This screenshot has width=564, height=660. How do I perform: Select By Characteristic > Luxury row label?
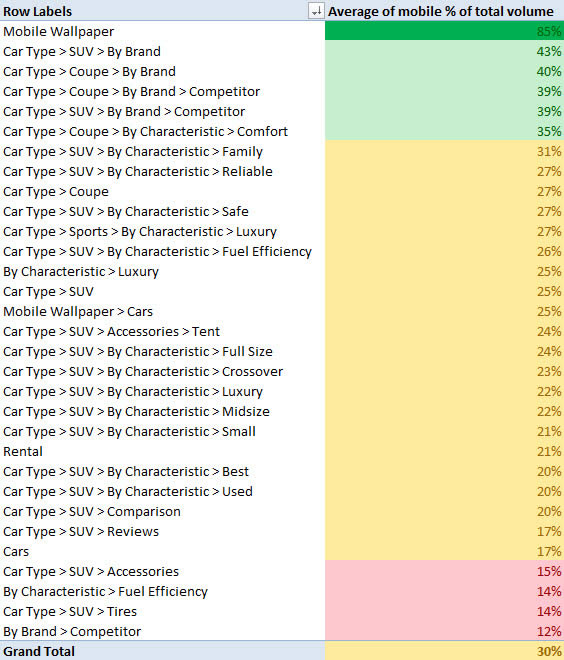point(81,271)
